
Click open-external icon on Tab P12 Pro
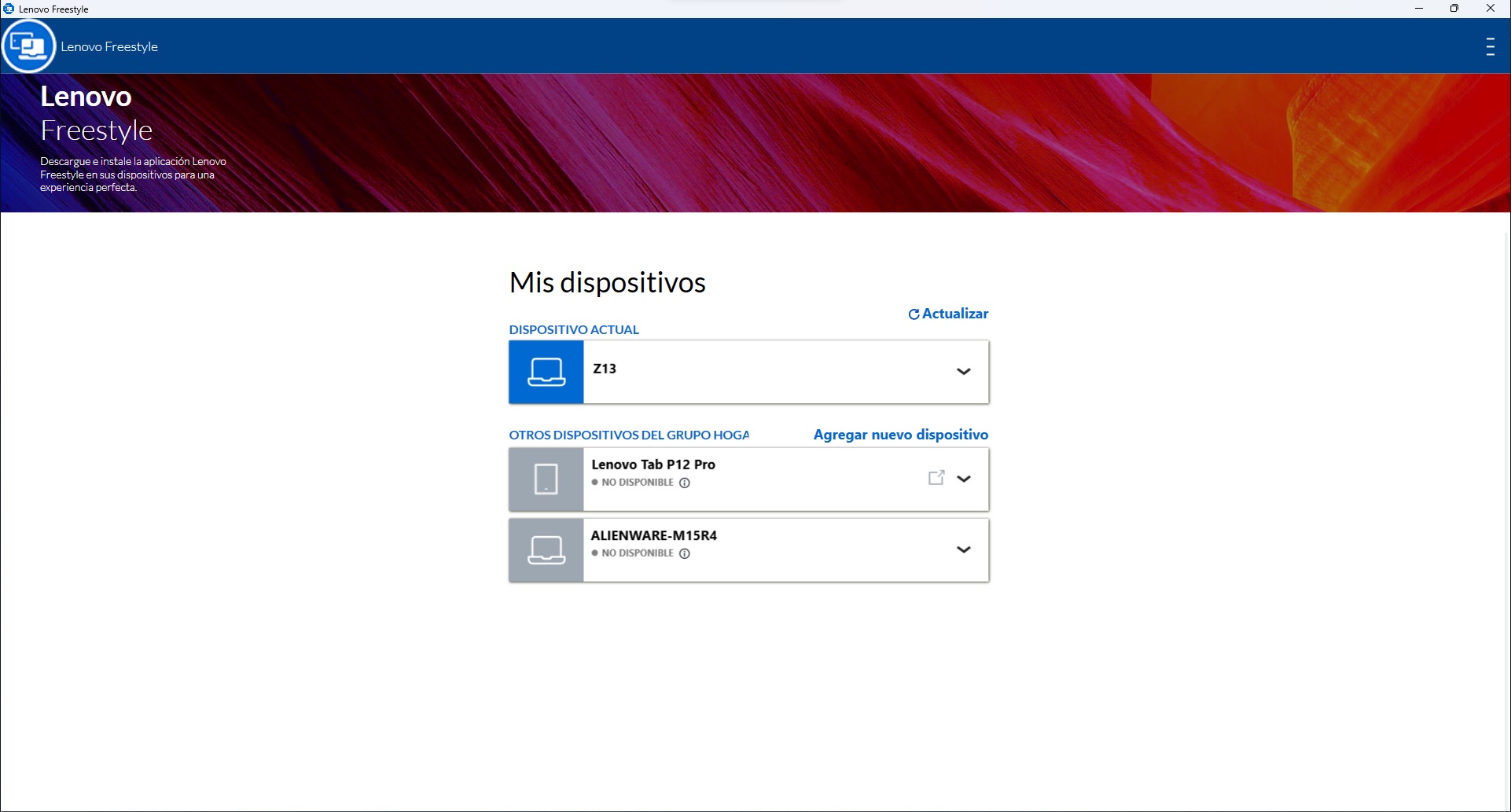tap(936, 478)
